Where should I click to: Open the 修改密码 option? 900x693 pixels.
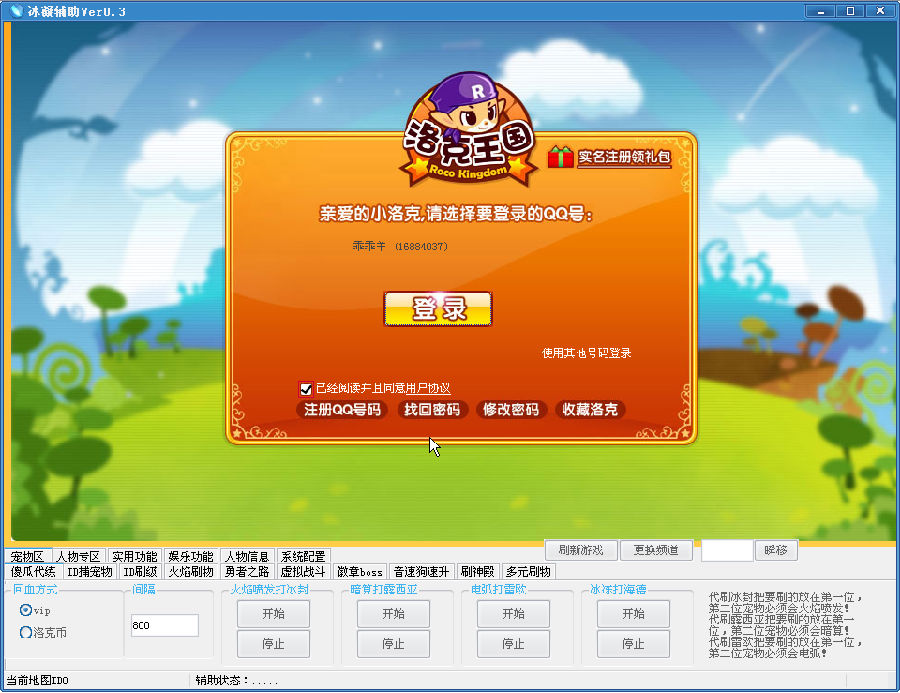click(x=511, y=410)
